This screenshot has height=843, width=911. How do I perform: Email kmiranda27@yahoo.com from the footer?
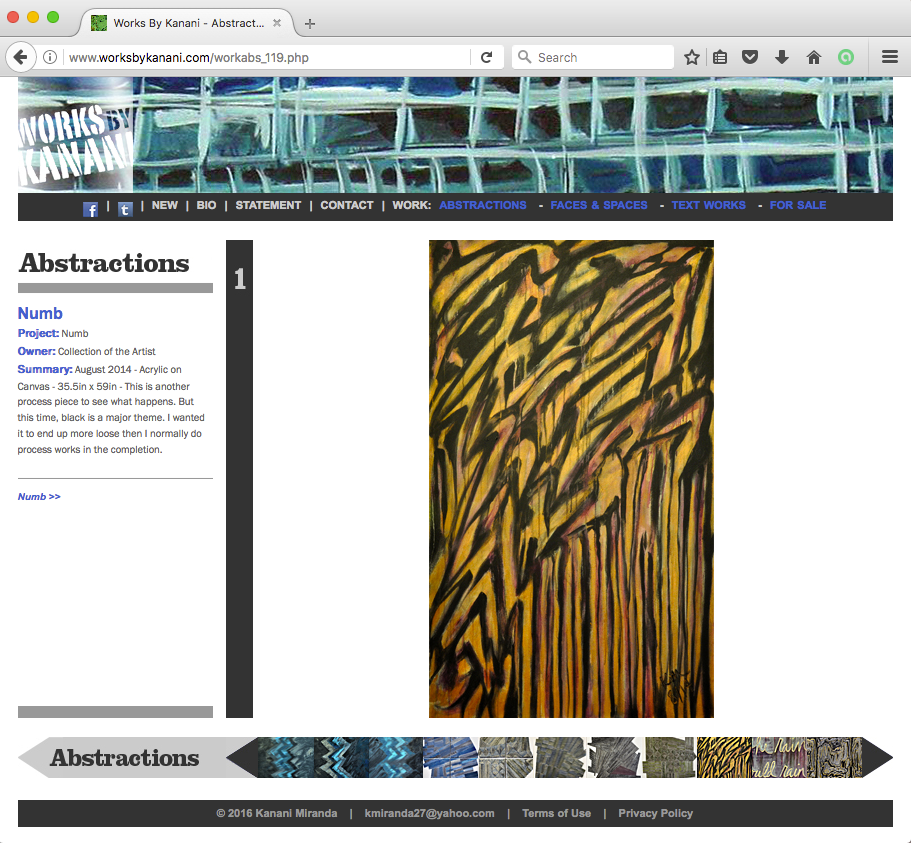point(429,813)
